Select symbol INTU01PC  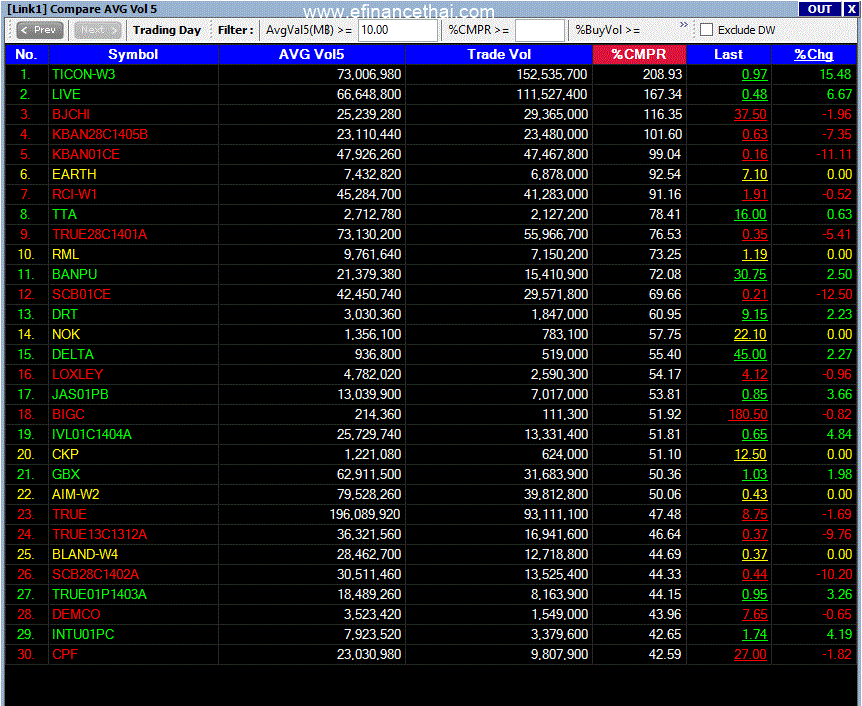click(x=83, y=635)
